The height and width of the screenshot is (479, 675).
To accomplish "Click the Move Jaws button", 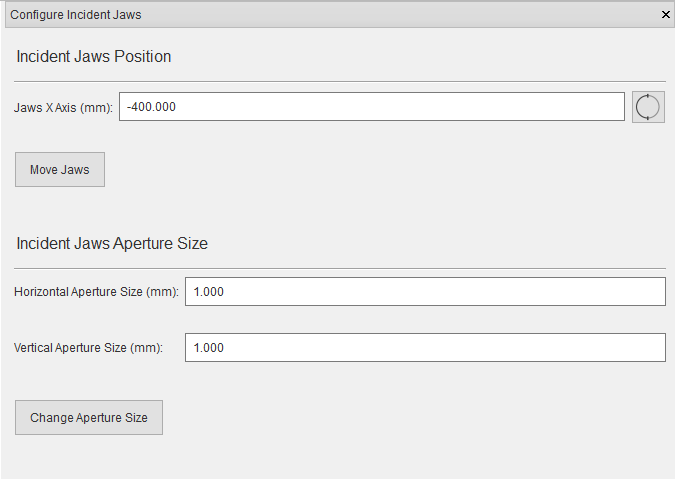I will (60, 170).
